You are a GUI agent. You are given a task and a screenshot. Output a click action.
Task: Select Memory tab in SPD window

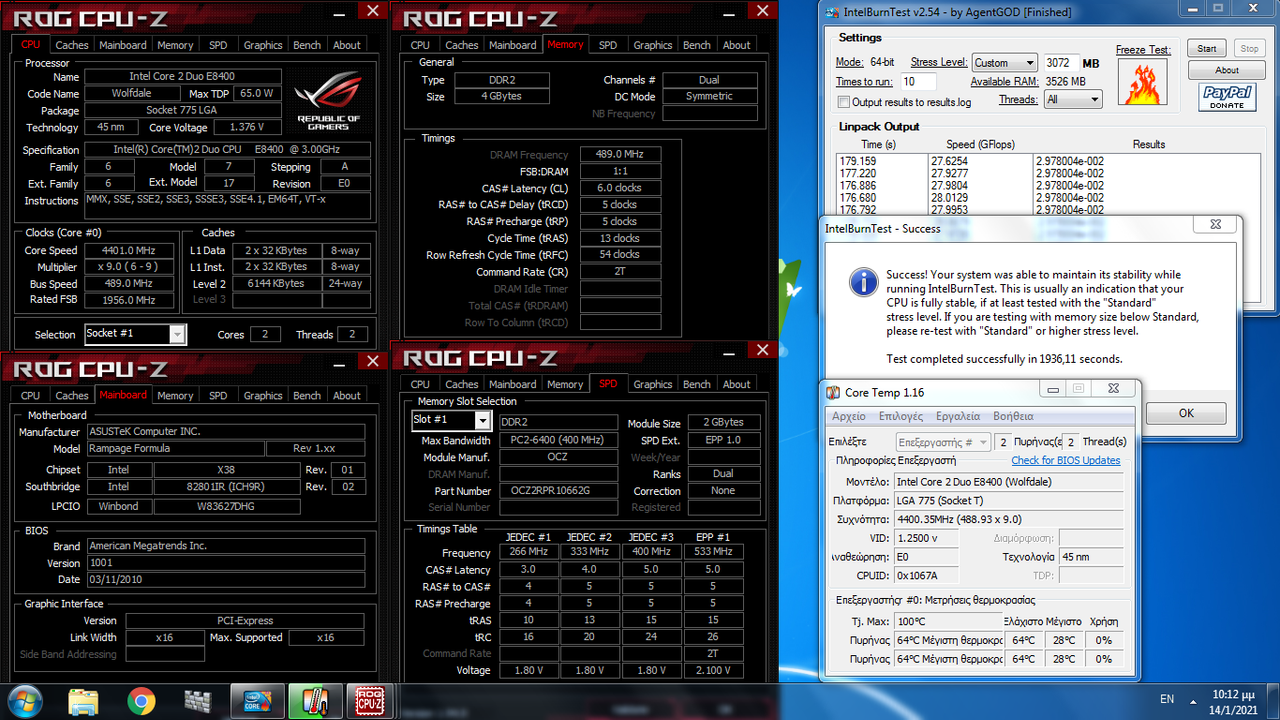[565, 384]
